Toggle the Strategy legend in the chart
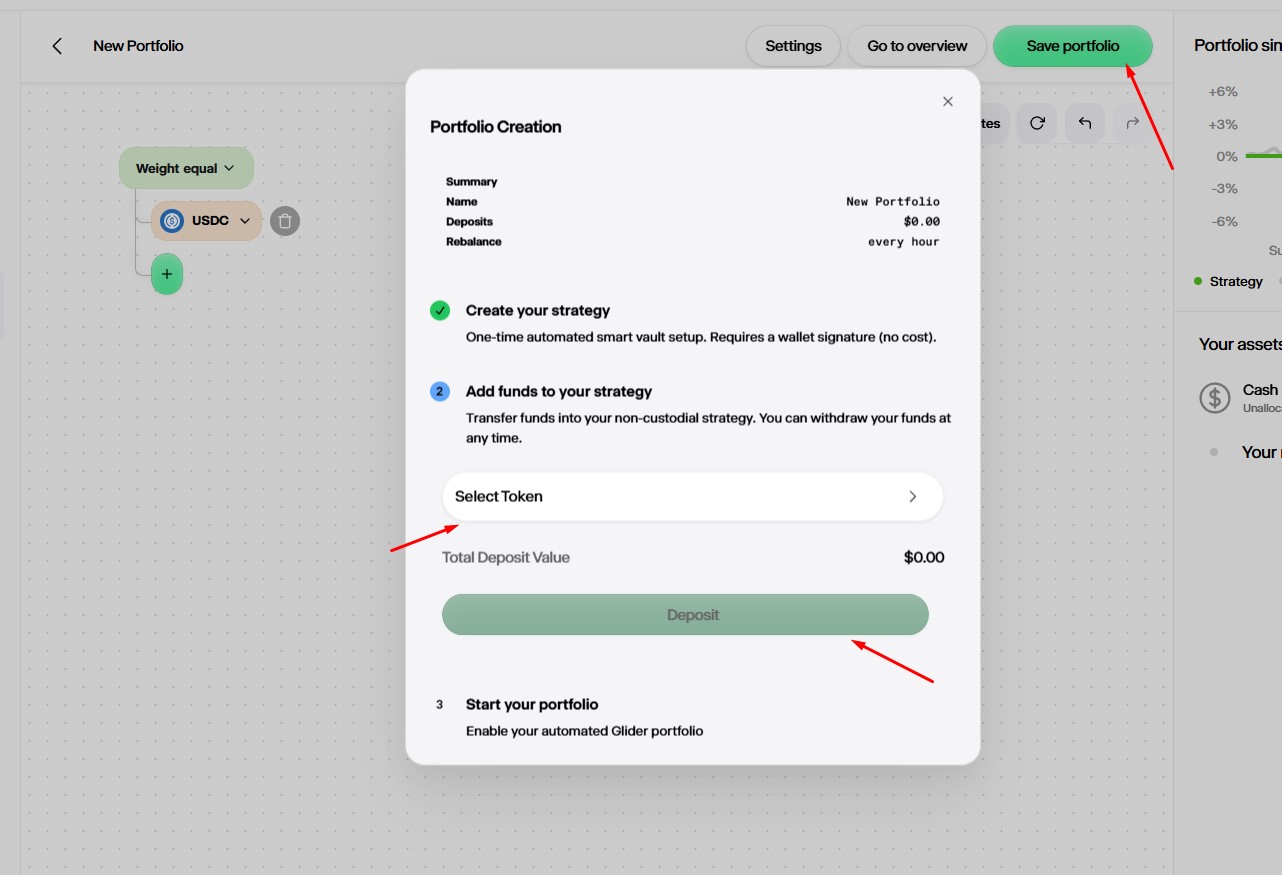Viewport: 1282px width, 875px height. point(1229,281)
